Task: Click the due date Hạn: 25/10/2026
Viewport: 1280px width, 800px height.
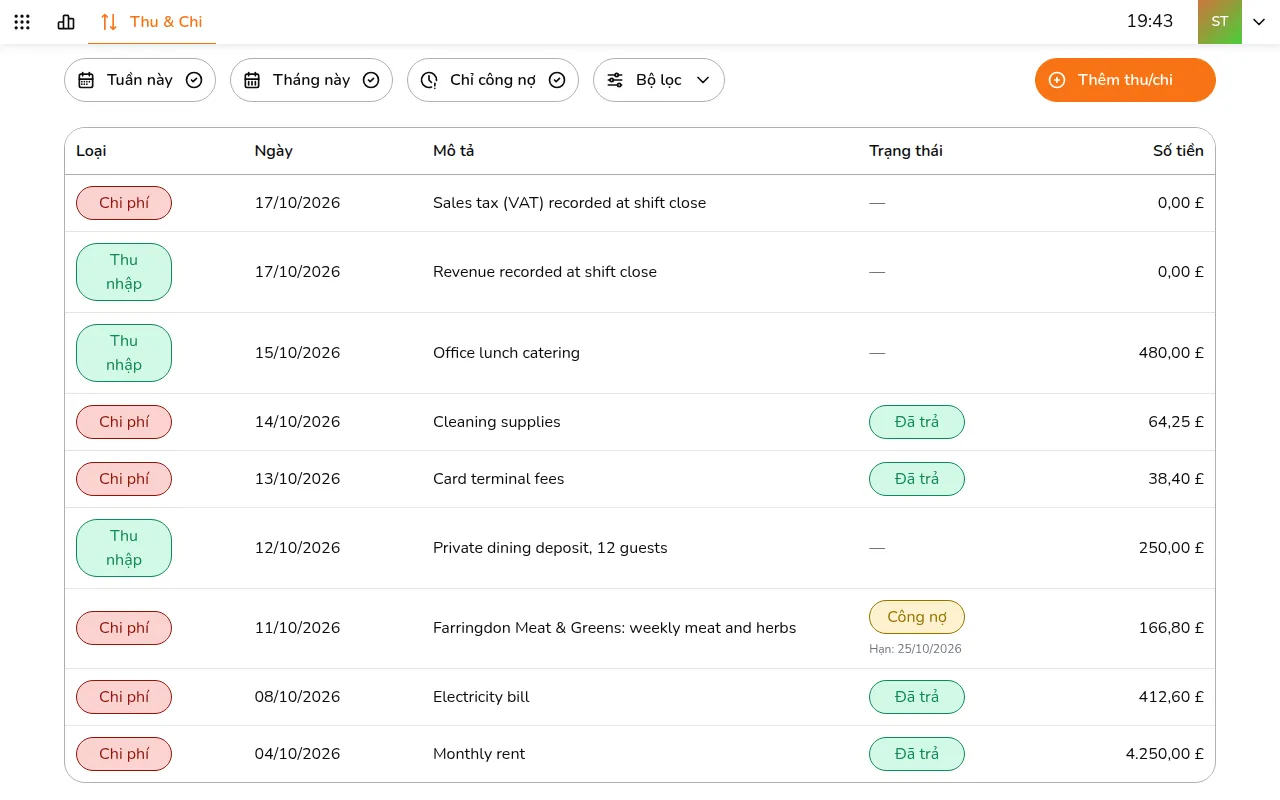Action: tap(915, 649)
